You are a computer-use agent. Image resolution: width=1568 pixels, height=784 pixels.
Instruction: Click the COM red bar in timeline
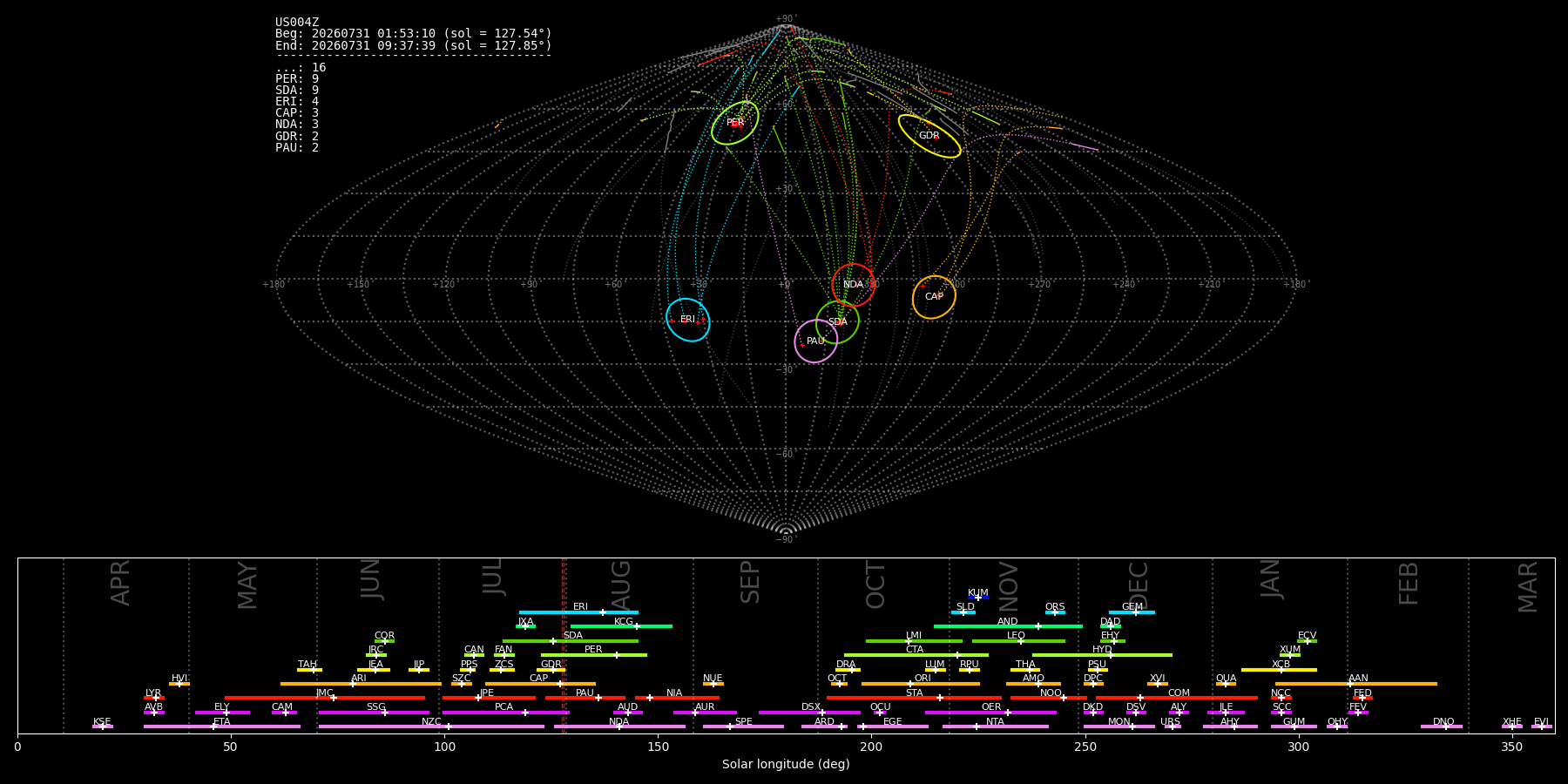1177,698
